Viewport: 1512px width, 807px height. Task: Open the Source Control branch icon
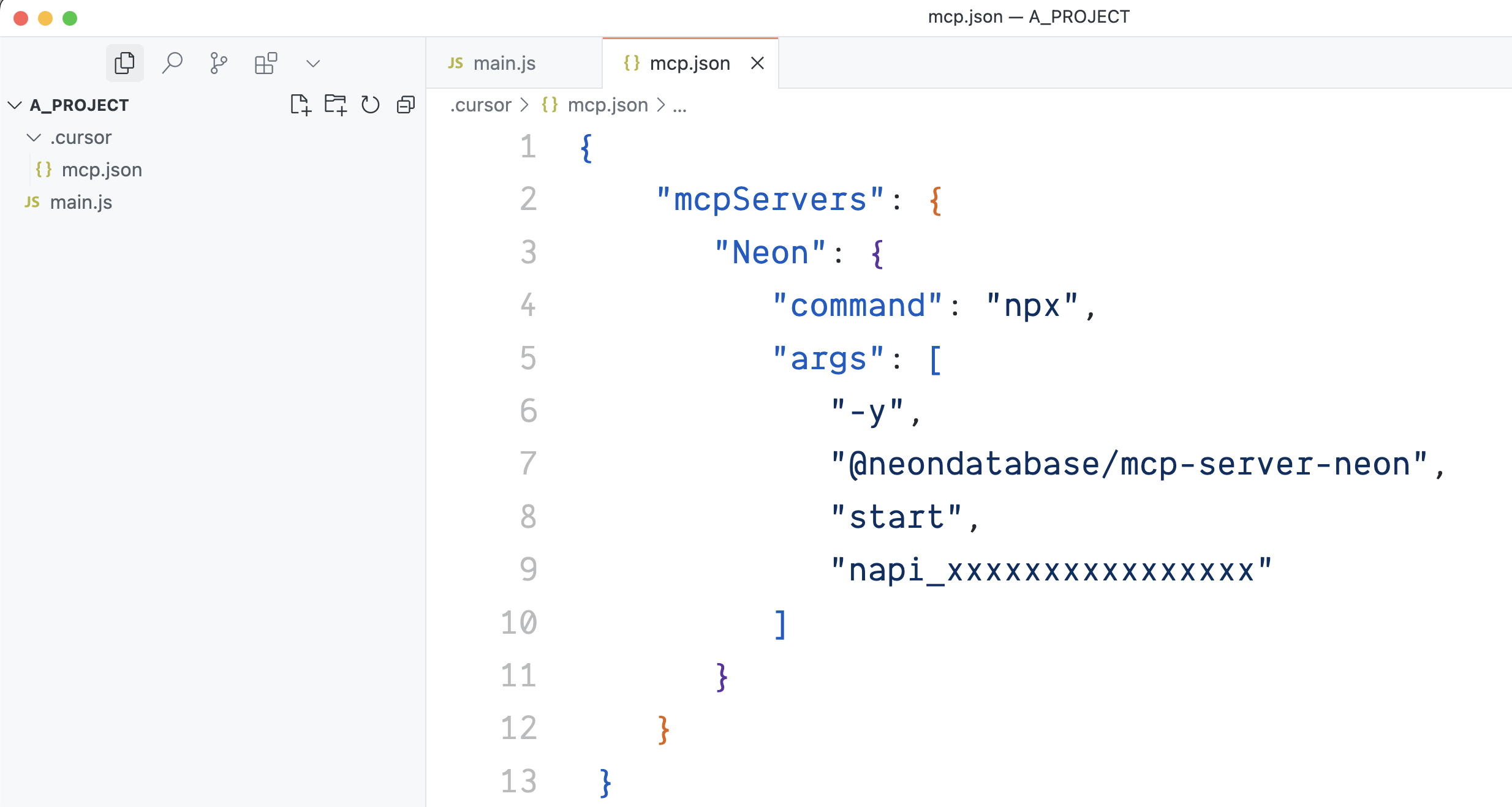(219, 62)
